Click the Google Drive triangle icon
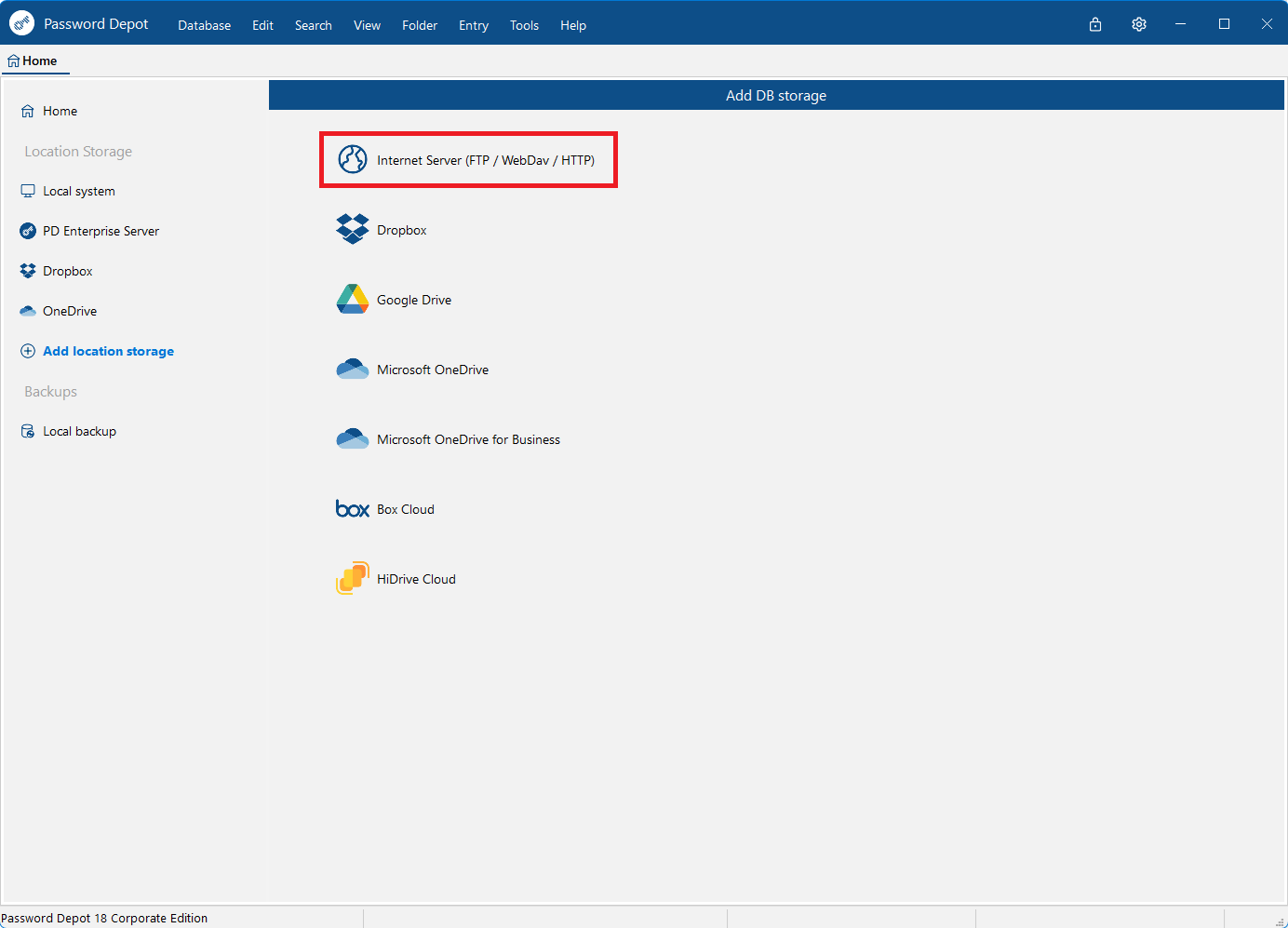 point(353,299)
